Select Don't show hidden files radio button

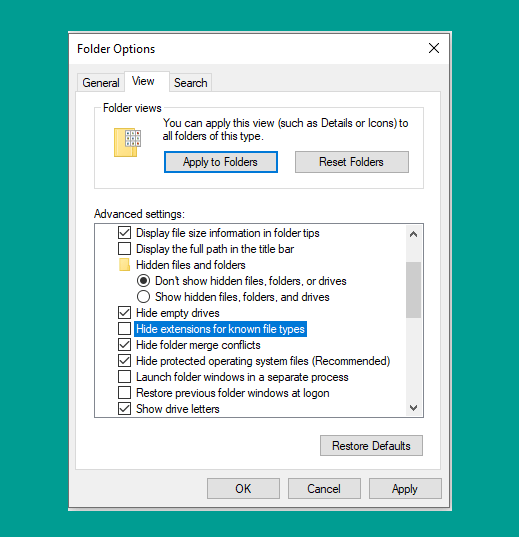tap(143, 280)
